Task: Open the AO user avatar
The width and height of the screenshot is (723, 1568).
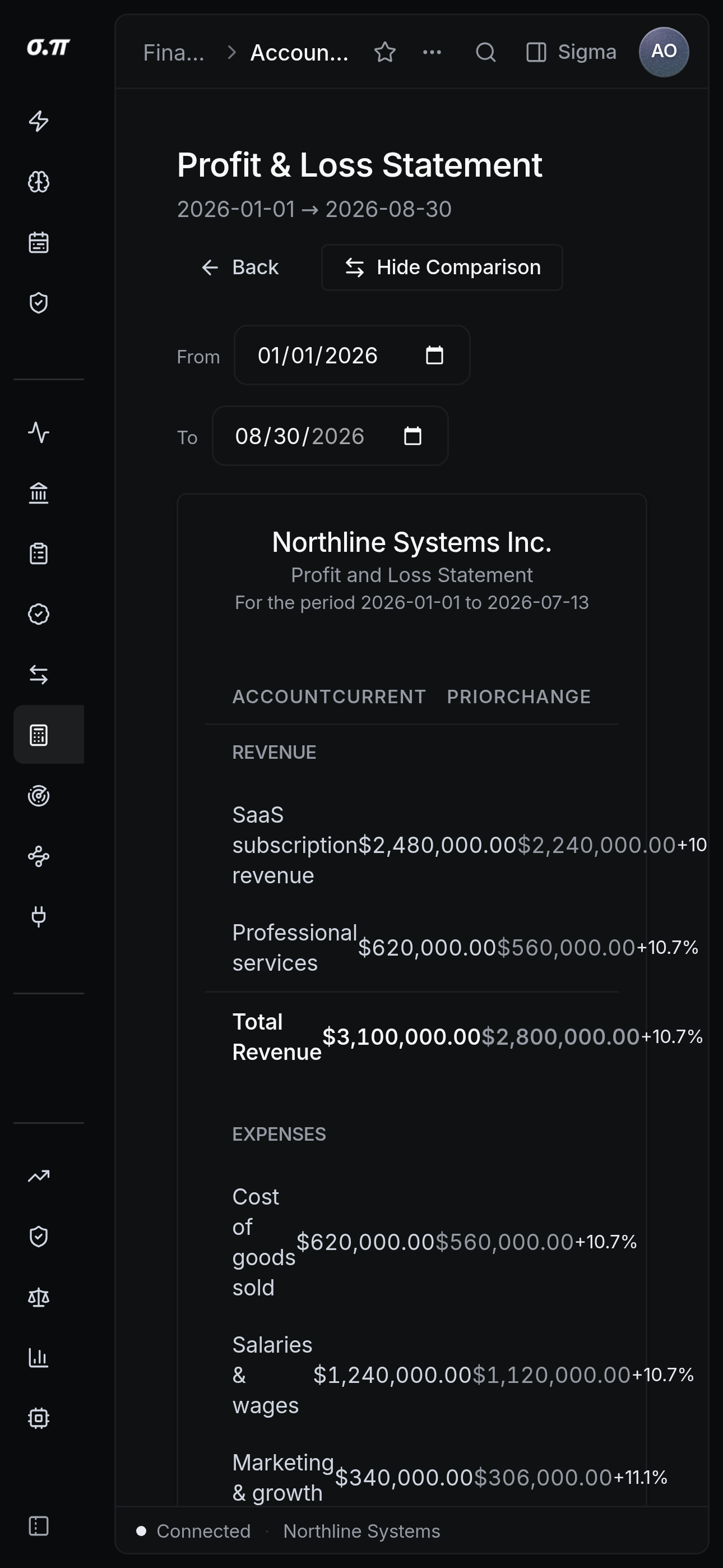Action: tap(664, 52)
